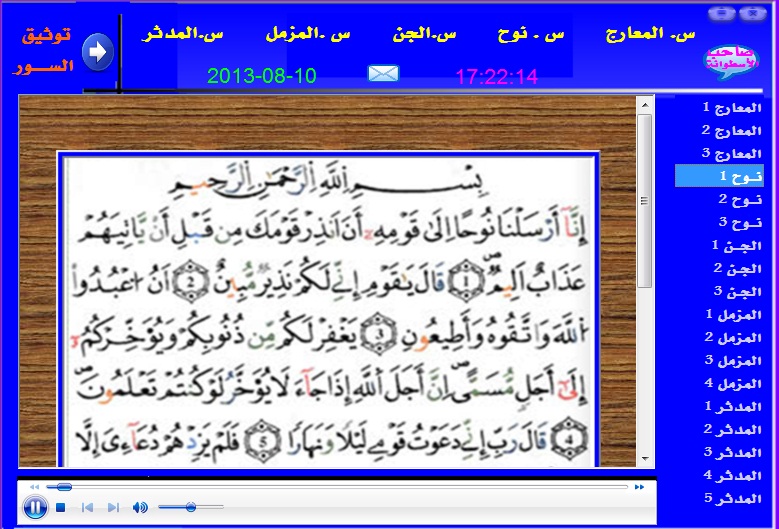Select المزمل 4 in the list
The height and width of the screenshot is (529, 779).
point(733,383)
